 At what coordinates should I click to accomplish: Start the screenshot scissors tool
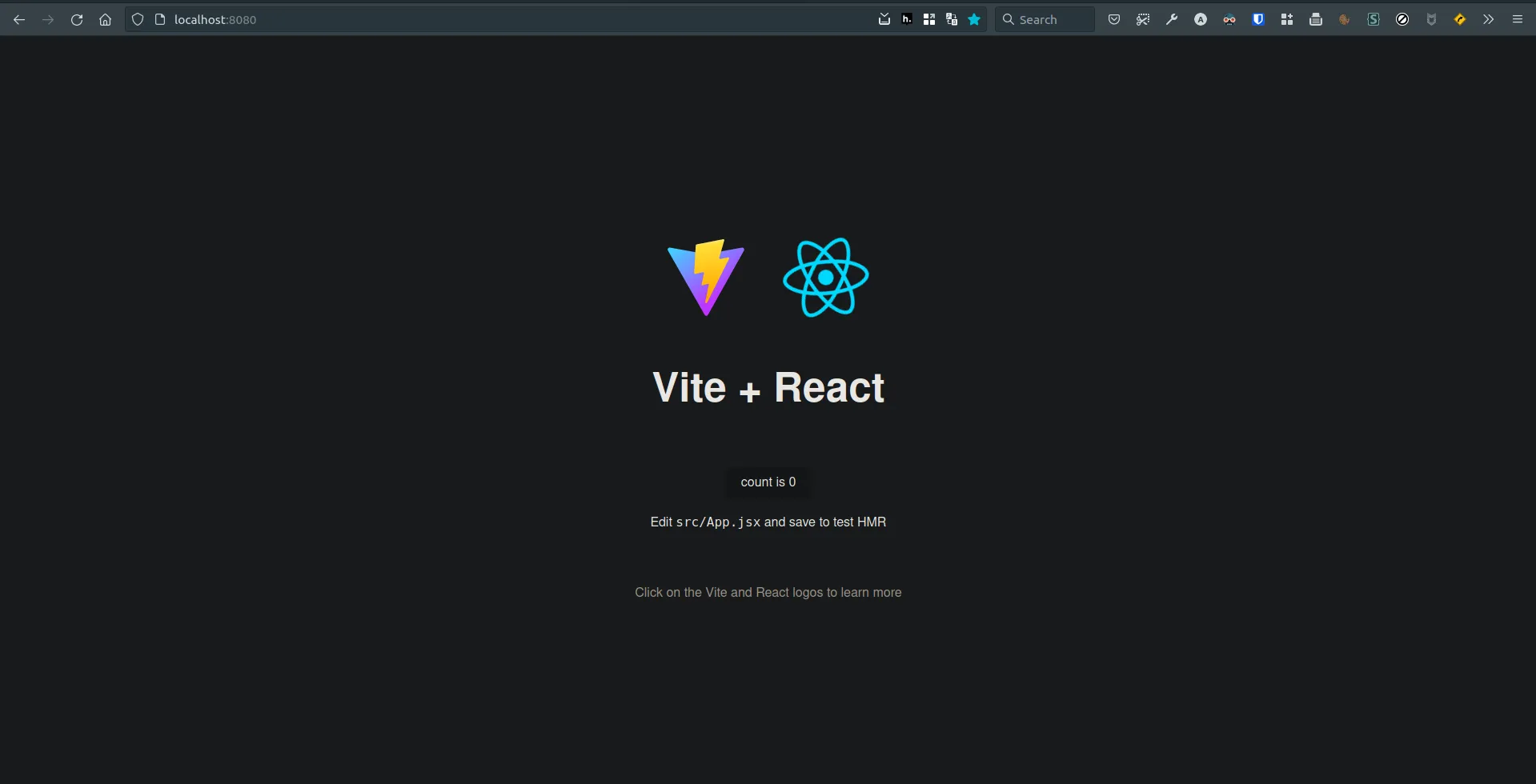(x=1143, y=20)
